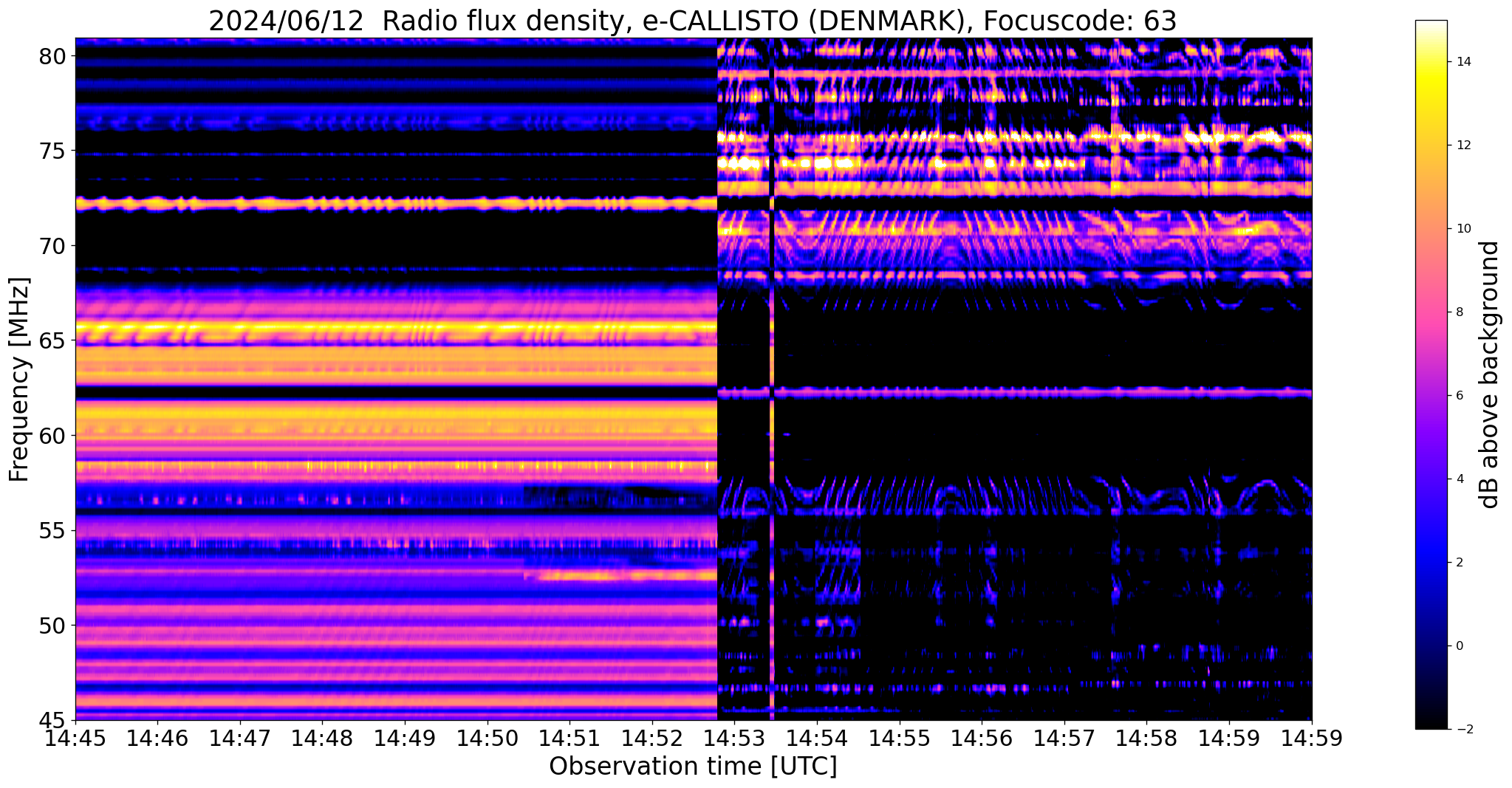
Task: Click the 'dB above background' colorbar label
Action: click(x=1489, y=374)
